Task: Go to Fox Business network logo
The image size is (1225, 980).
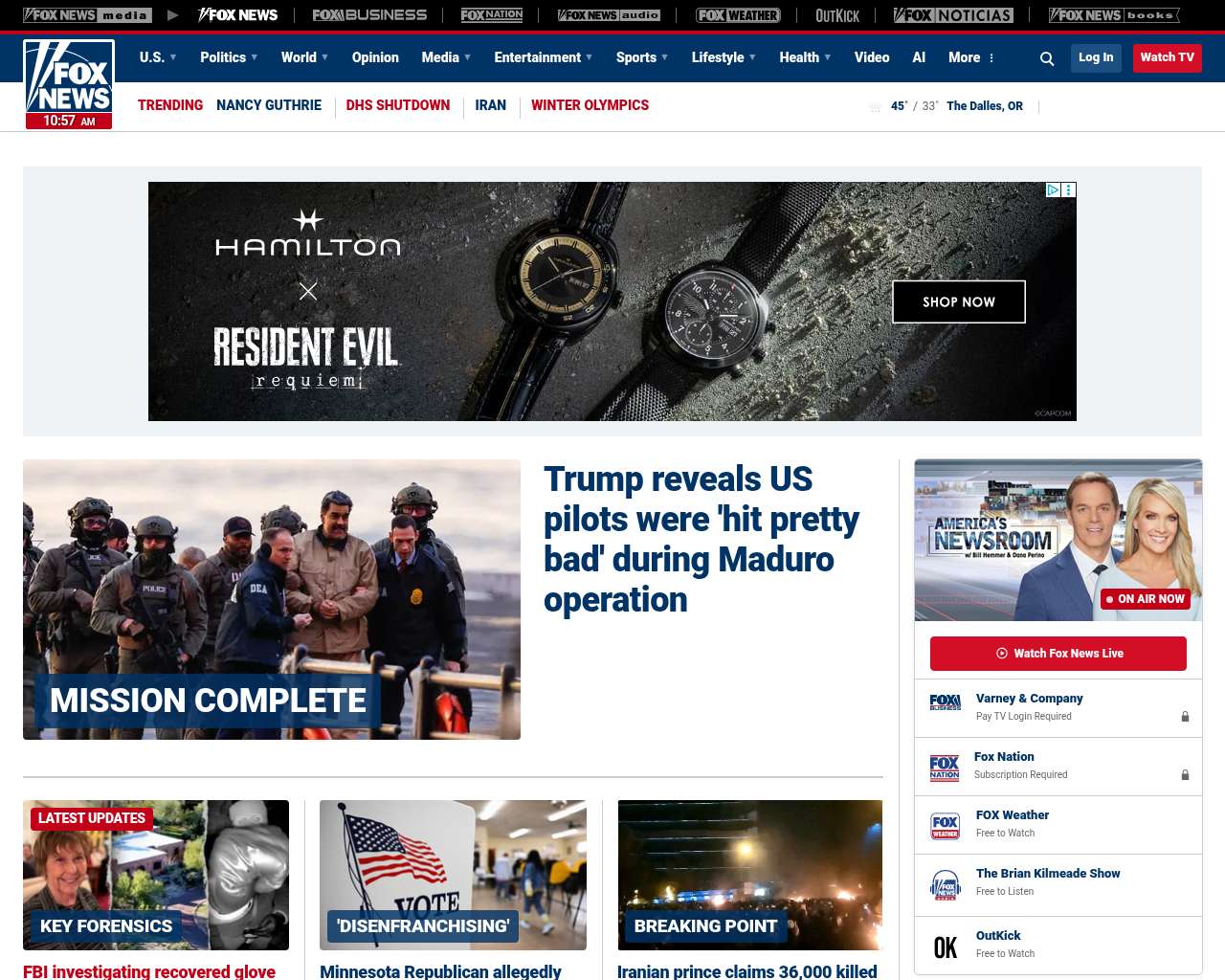Action: click(x=369, y=15)
